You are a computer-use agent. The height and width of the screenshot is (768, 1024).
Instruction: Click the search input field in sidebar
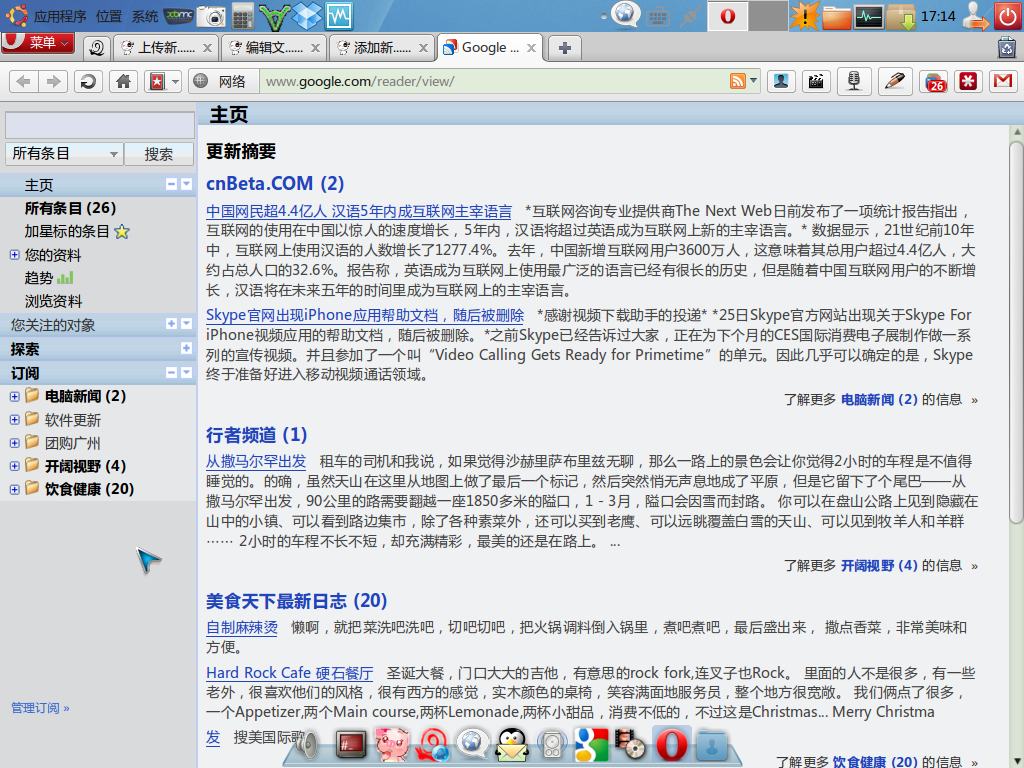coord(99,125)
